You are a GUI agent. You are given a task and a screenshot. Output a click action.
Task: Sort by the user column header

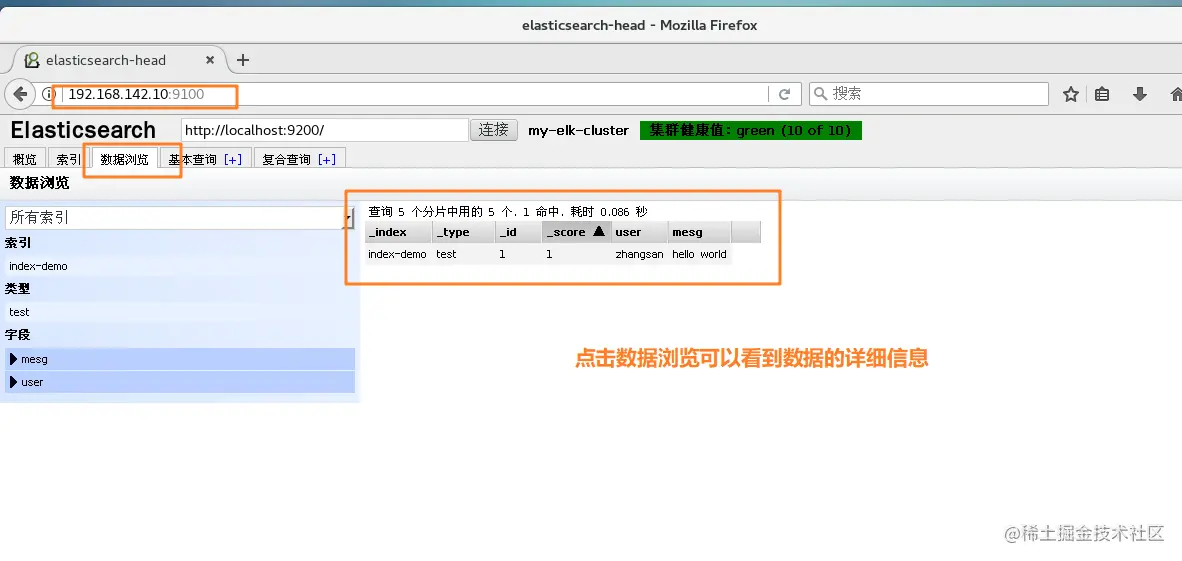(x=639, y=232)
